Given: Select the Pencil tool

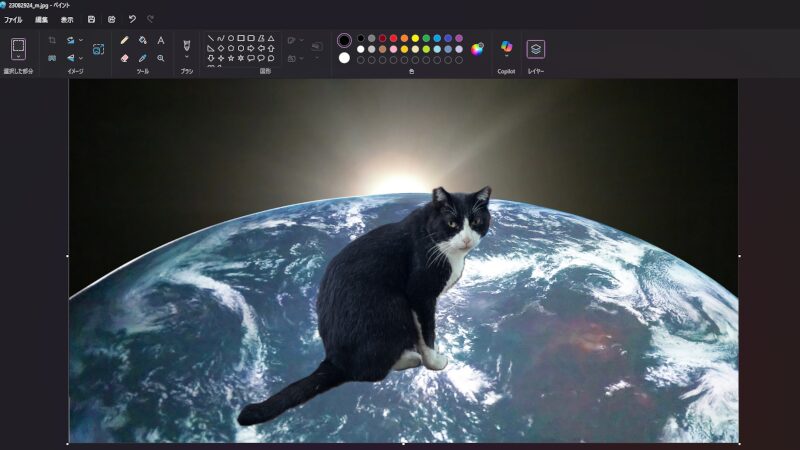Looking at the screenshot, I should click(x=124, y=40).
